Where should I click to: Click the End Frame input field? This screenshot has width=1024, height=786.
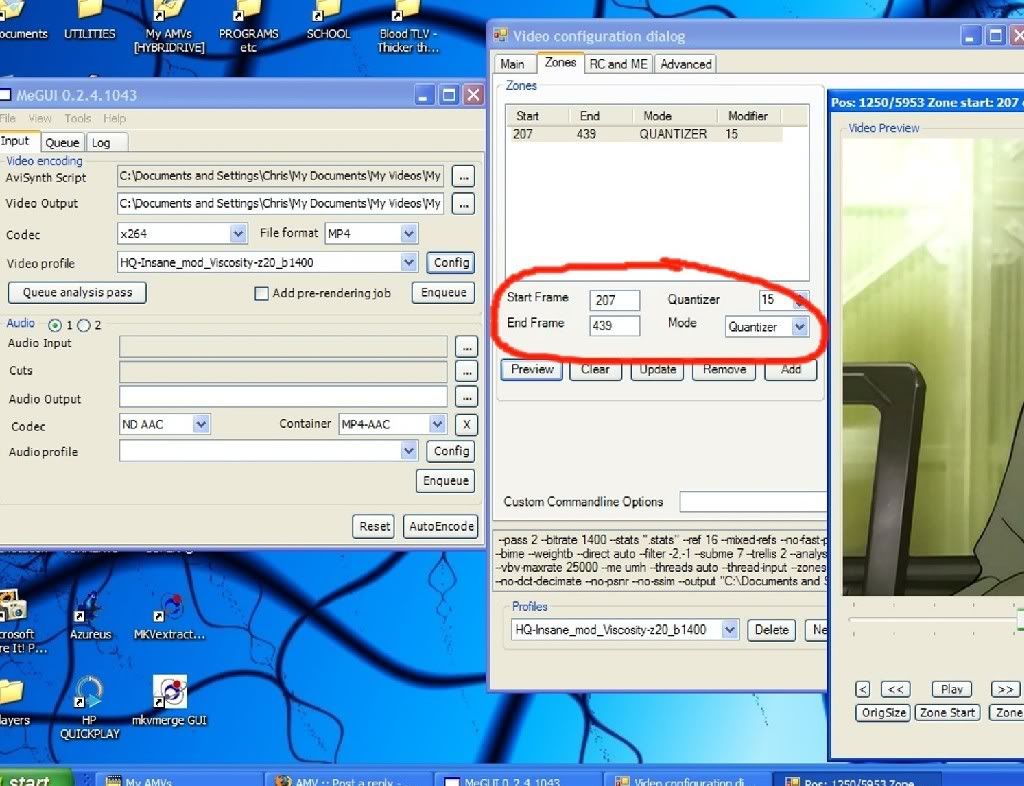coord(614,325)
